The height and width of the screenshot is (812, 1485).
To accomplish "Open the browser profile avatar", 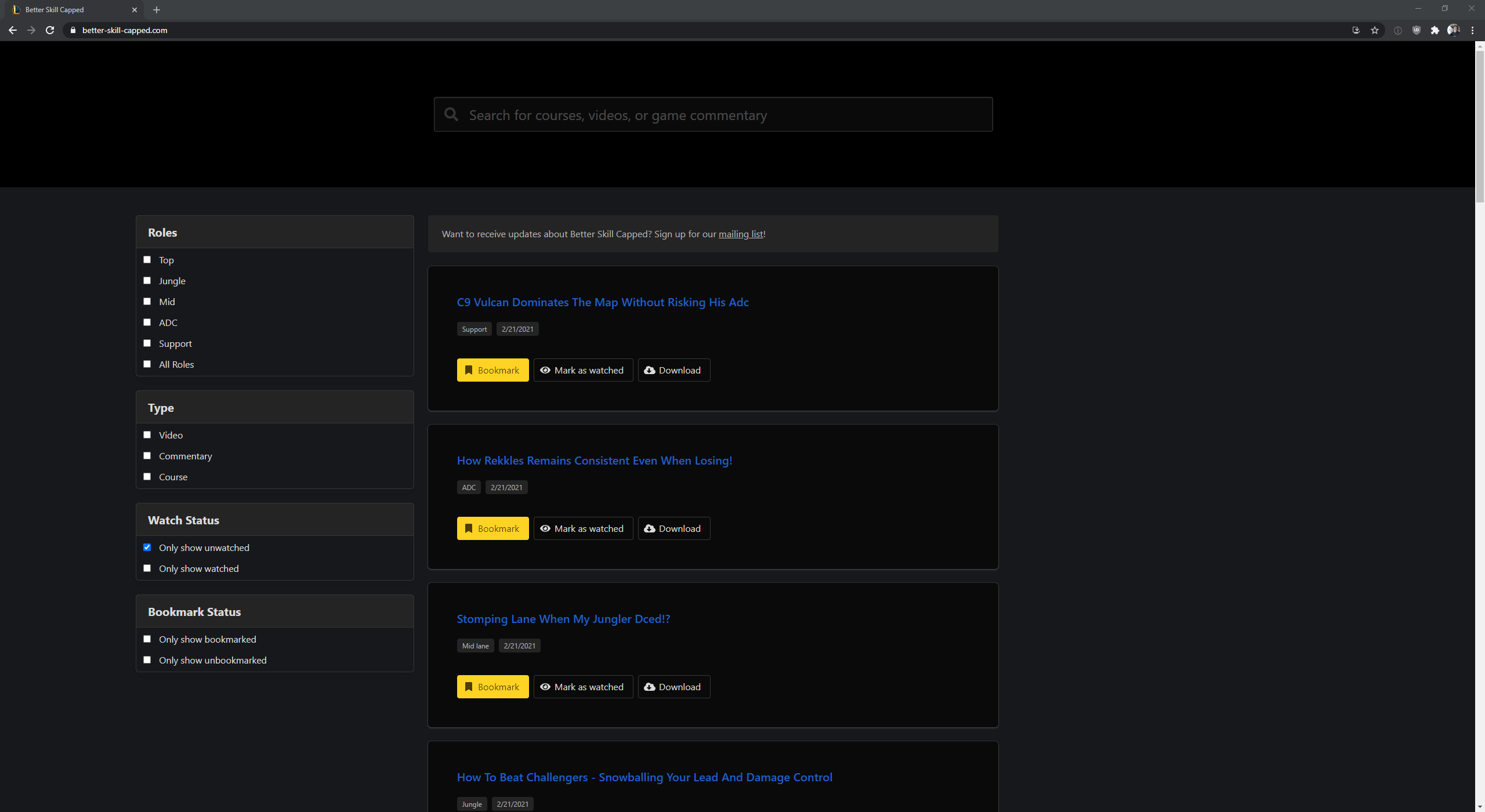I will pyautogui.click(x=1454, y=30).
